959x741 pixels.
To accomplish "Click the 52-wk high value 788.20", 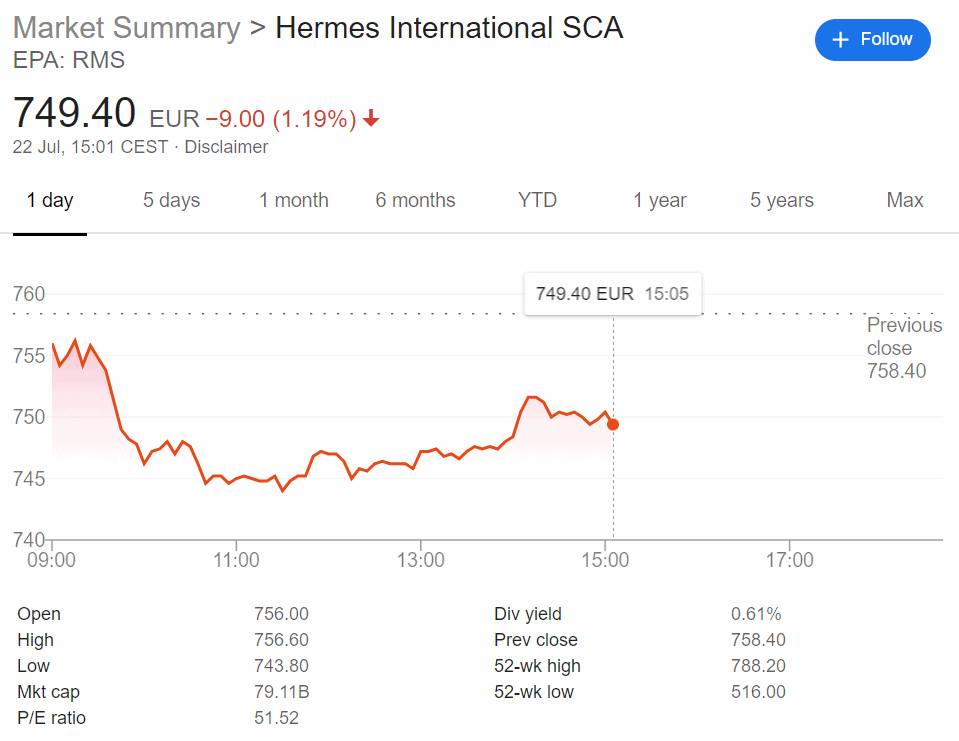I will (758, 666).
